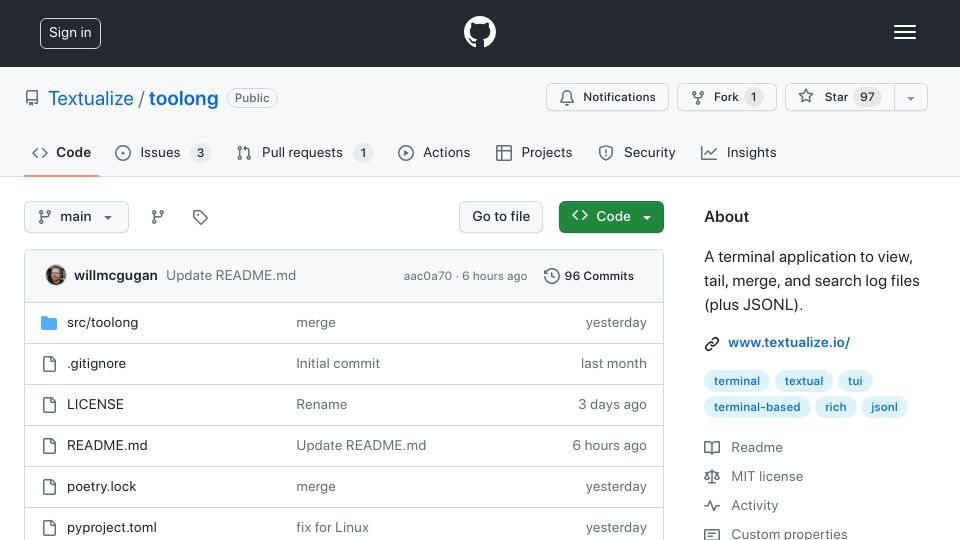960x540 pixels.
Task: Click the Go to file button
Action: tap(501, 217)
